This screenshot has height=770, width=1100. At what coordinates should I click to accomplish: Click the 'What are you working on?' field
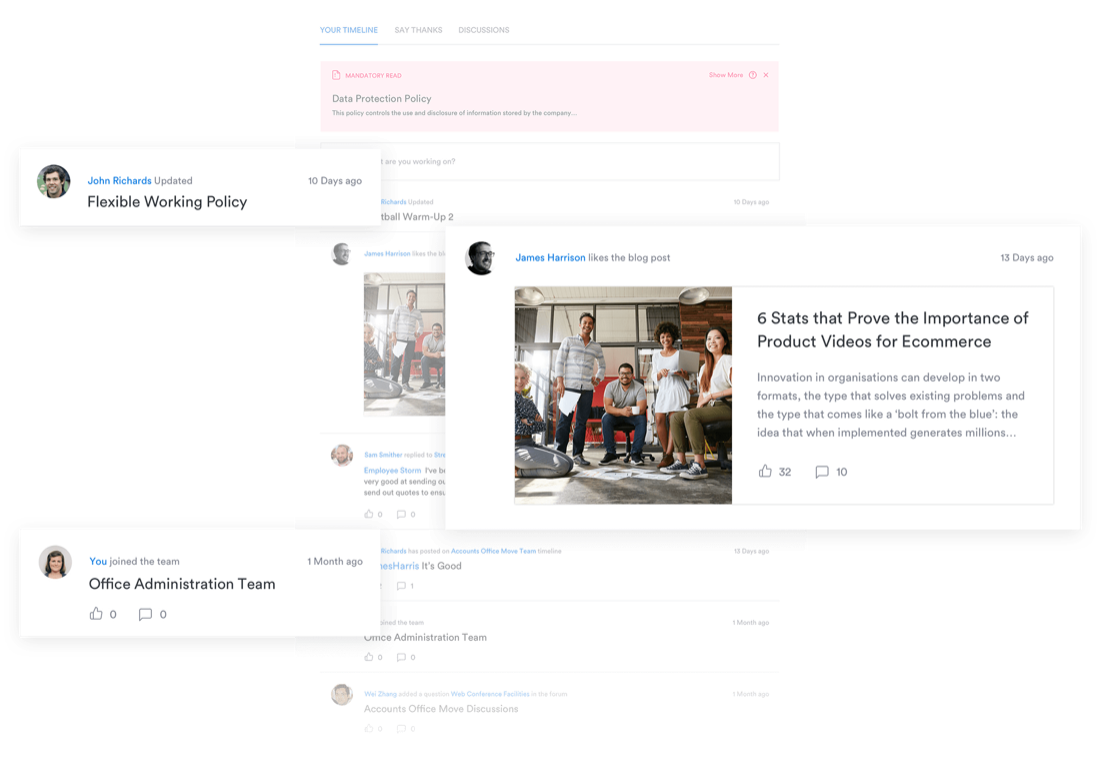(549, 161)
